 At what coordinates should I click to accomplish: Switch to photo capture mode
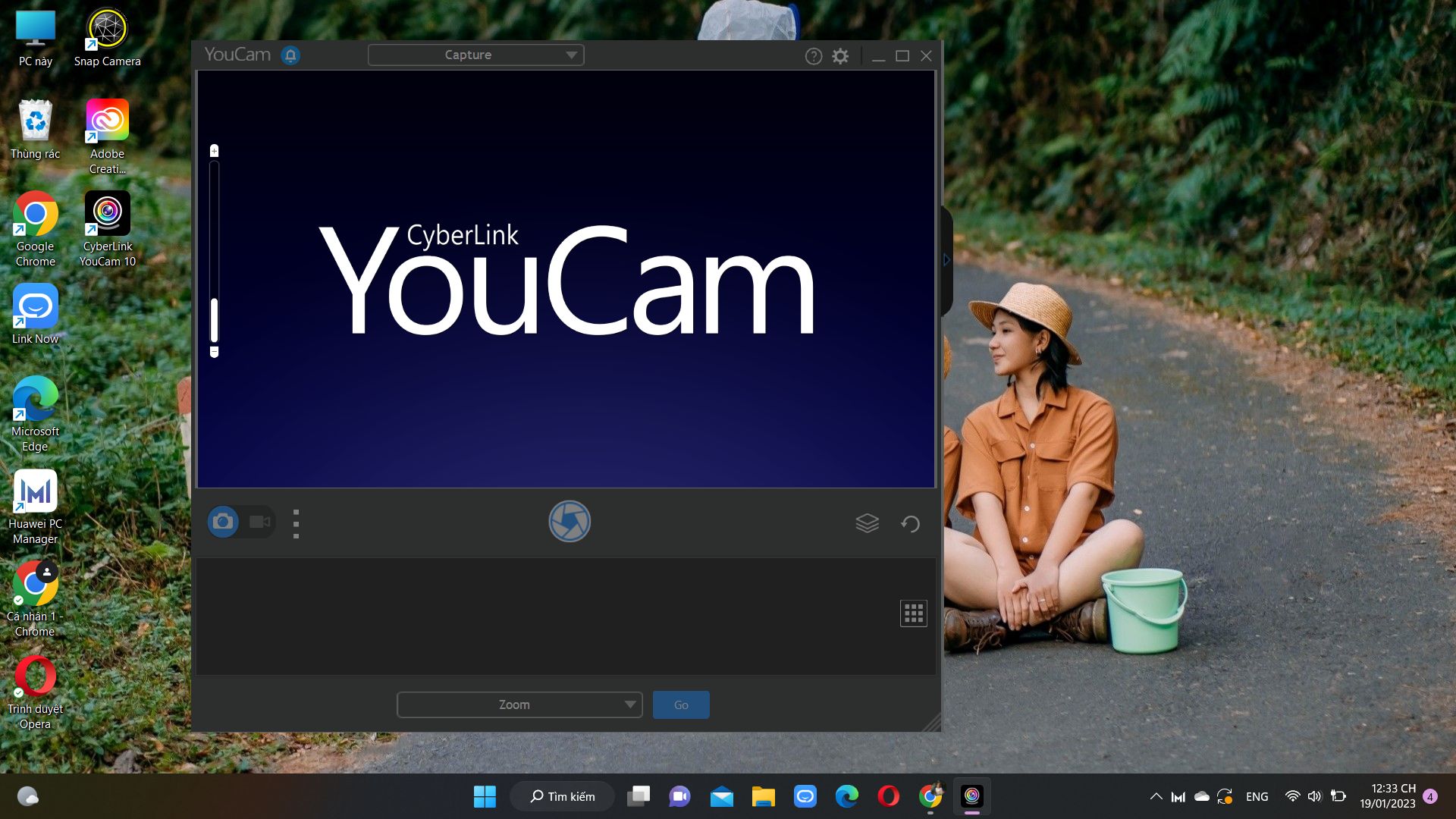pos(223,522)
